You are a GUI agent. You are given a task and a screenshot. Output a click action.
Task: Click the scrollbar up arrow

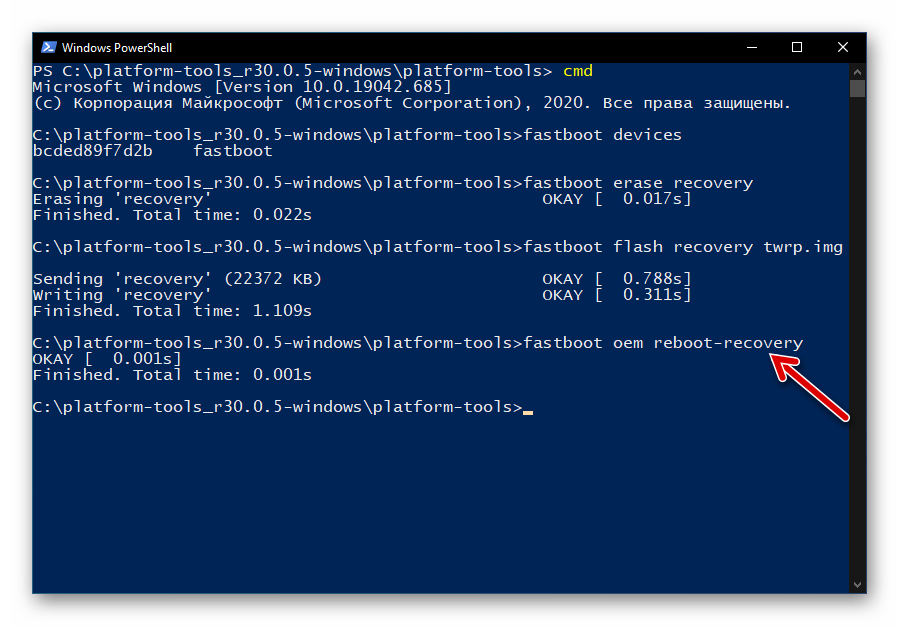(x=857, y=71)
